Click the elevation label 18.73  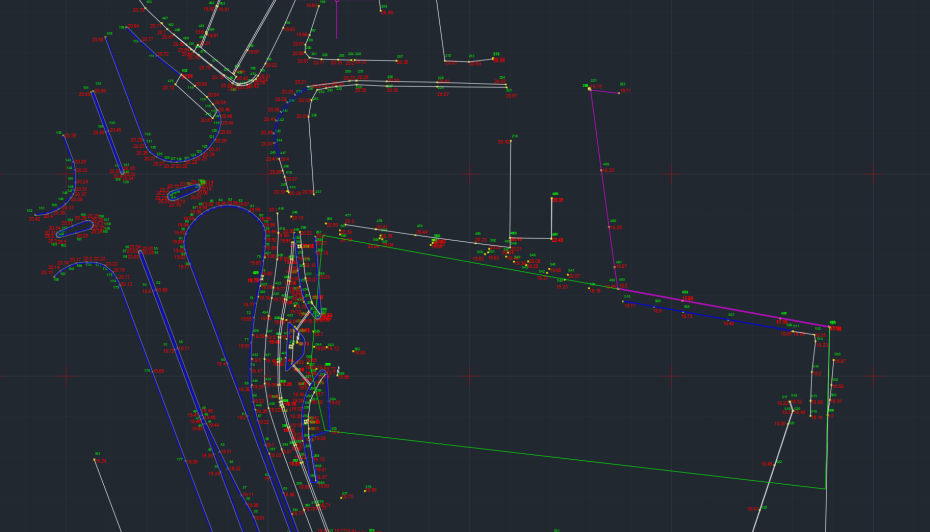coord(687,317)
